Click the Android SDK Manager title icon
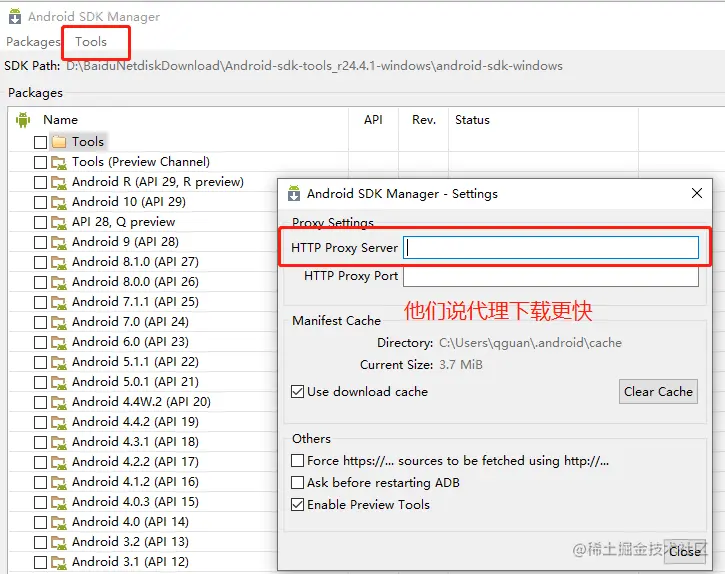Viewport: 725px width, 574px height. pyautogui.click(x=15, y=16)
